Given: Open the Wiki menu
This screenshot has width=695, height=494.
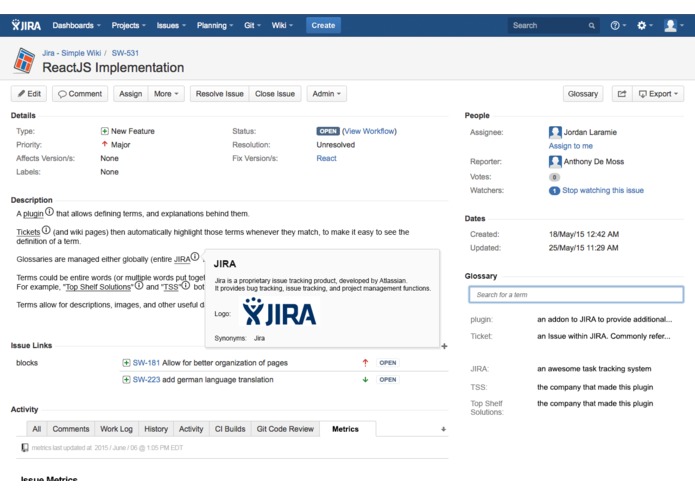Looking at the screenshot, I should click(x=282, y=25).
